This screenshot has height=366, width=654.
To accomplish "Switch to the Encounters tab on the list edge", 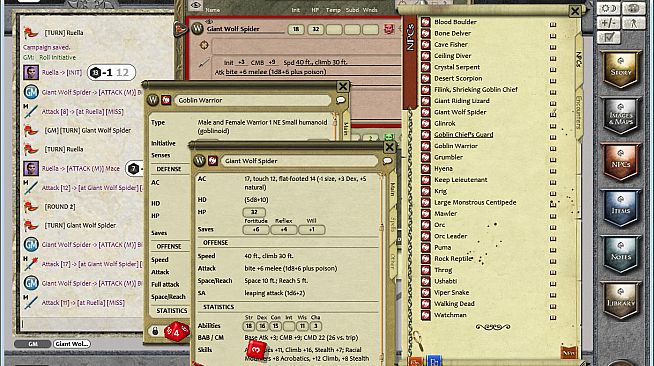I will [579, 112].
